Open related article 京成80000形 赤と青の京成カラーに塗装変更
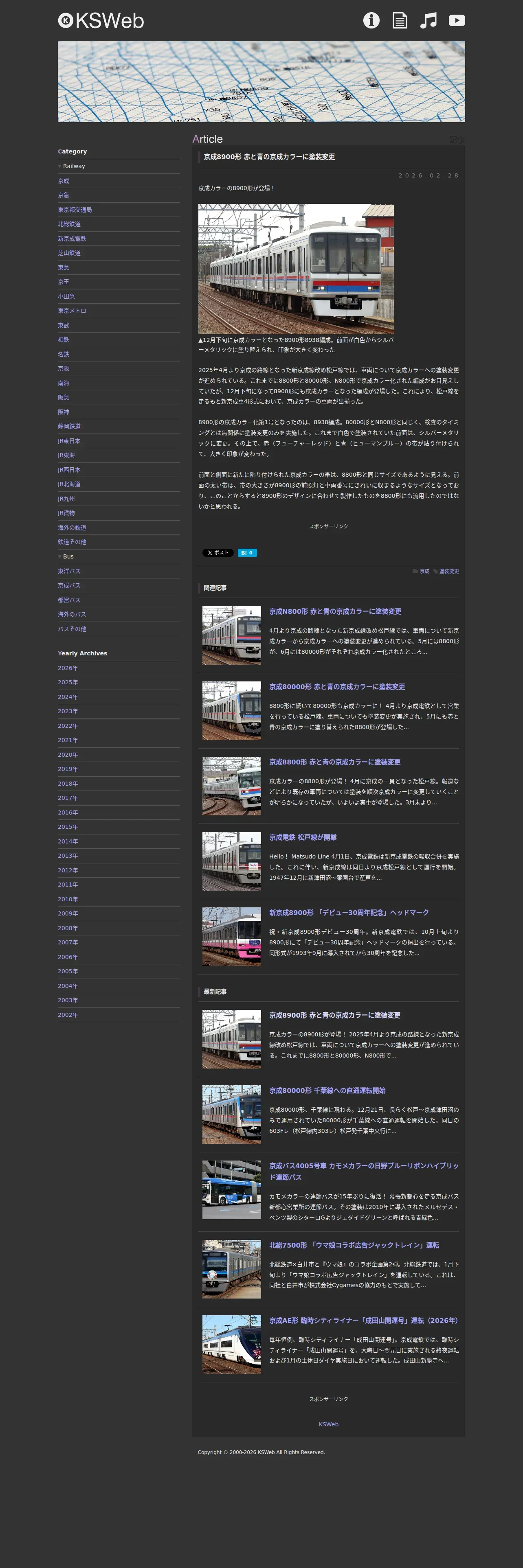Viewport: 523px width, 1568px height. [337, 687]
